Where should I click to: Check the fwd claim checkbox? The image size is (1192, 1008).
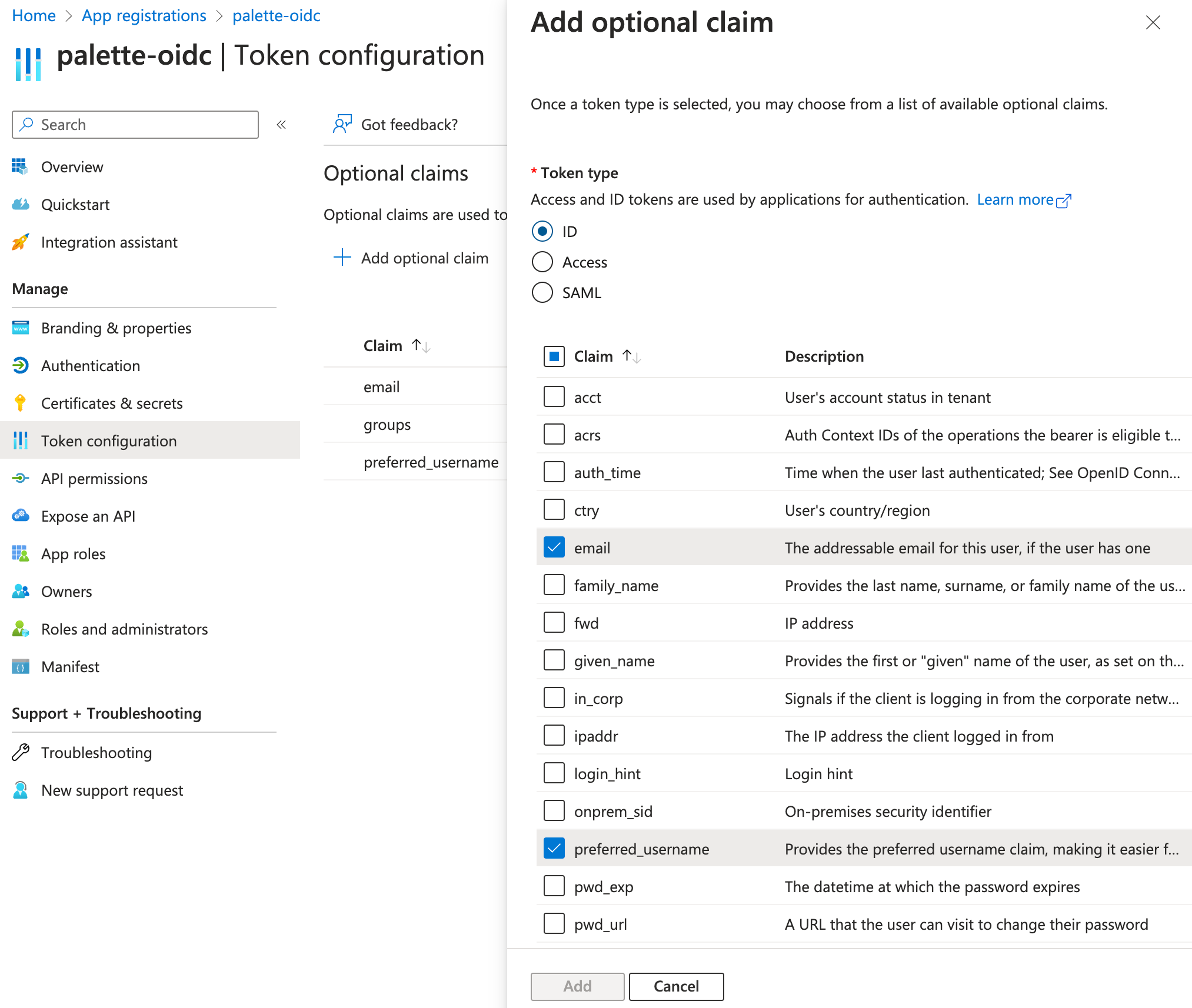(554, 623)
